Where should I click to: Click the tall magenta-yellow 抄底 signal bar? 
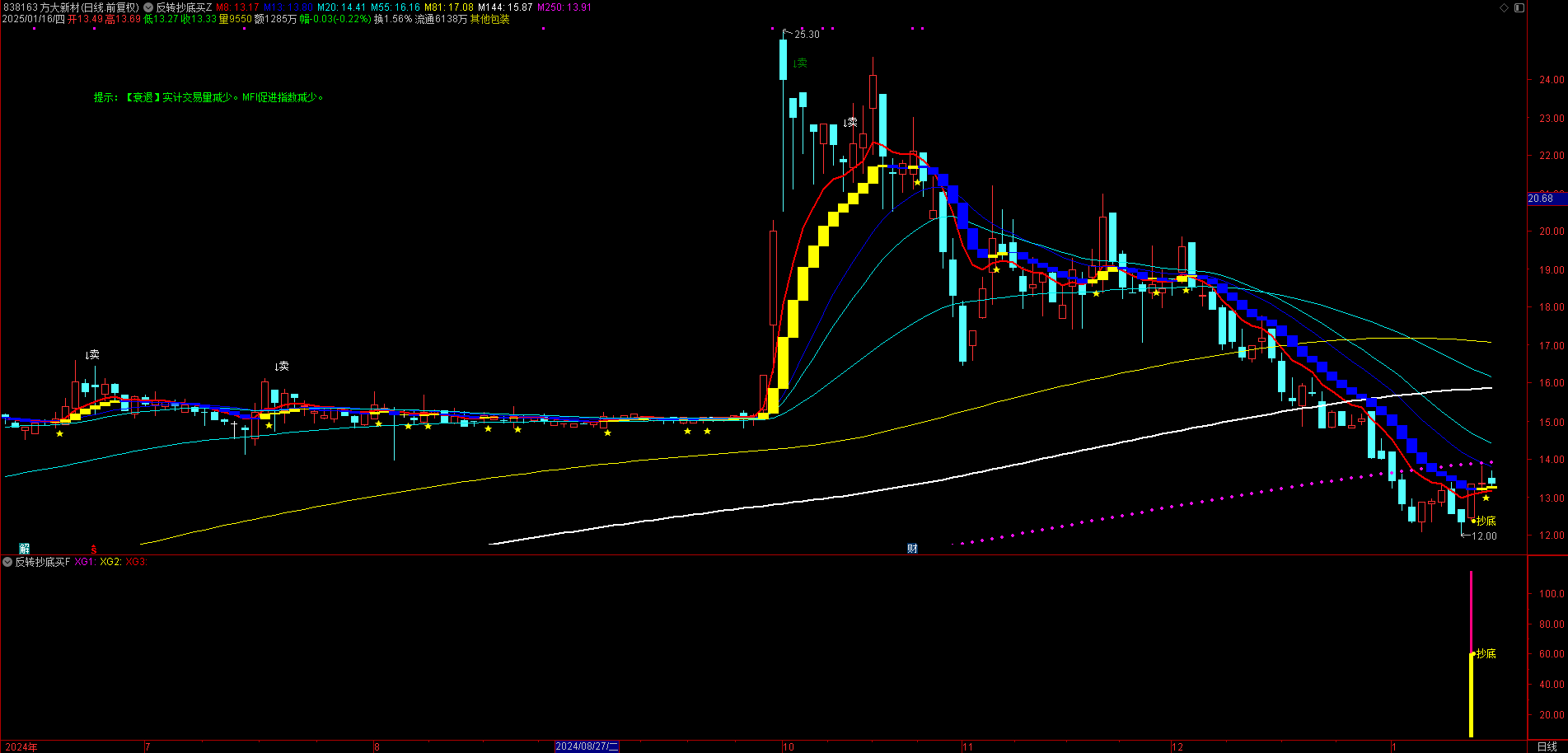1472,653
